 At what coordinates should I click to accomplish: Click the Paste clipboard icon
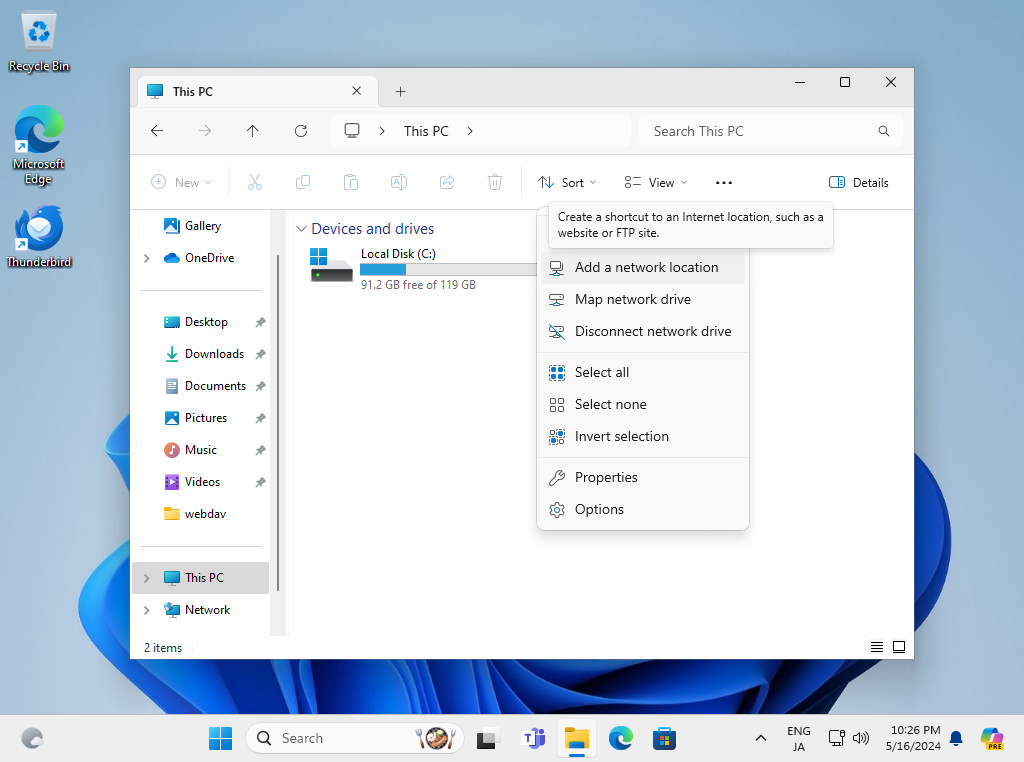coord(351,182)
